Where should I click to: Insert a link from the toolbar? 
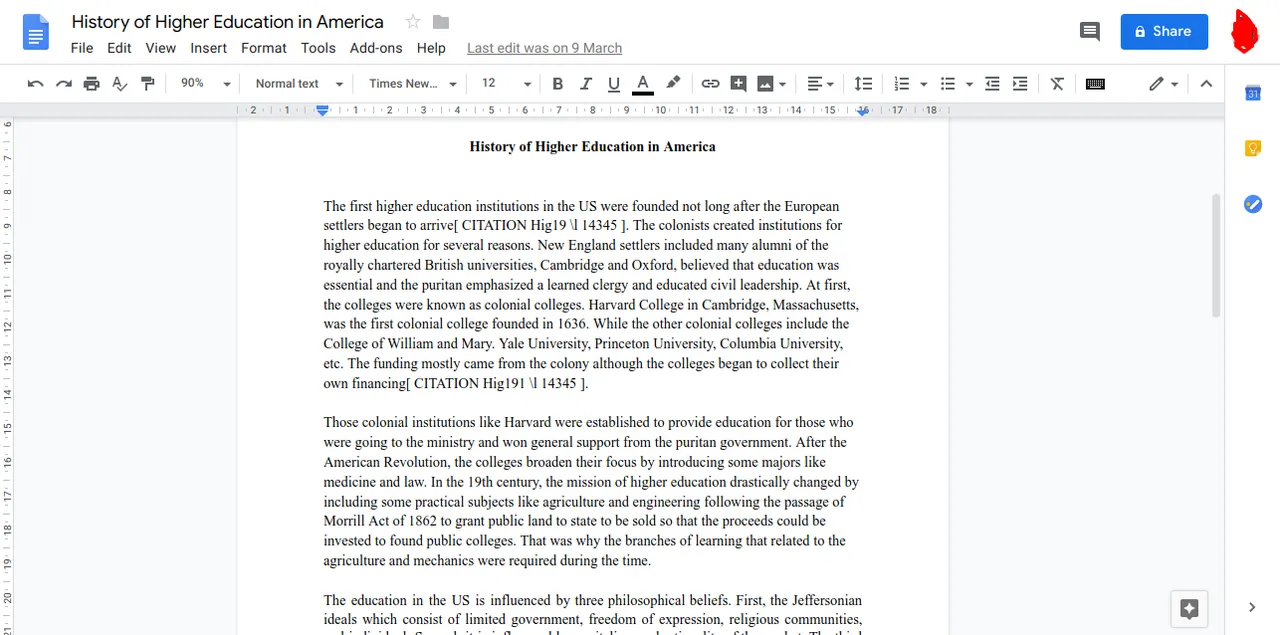(710, 84)
